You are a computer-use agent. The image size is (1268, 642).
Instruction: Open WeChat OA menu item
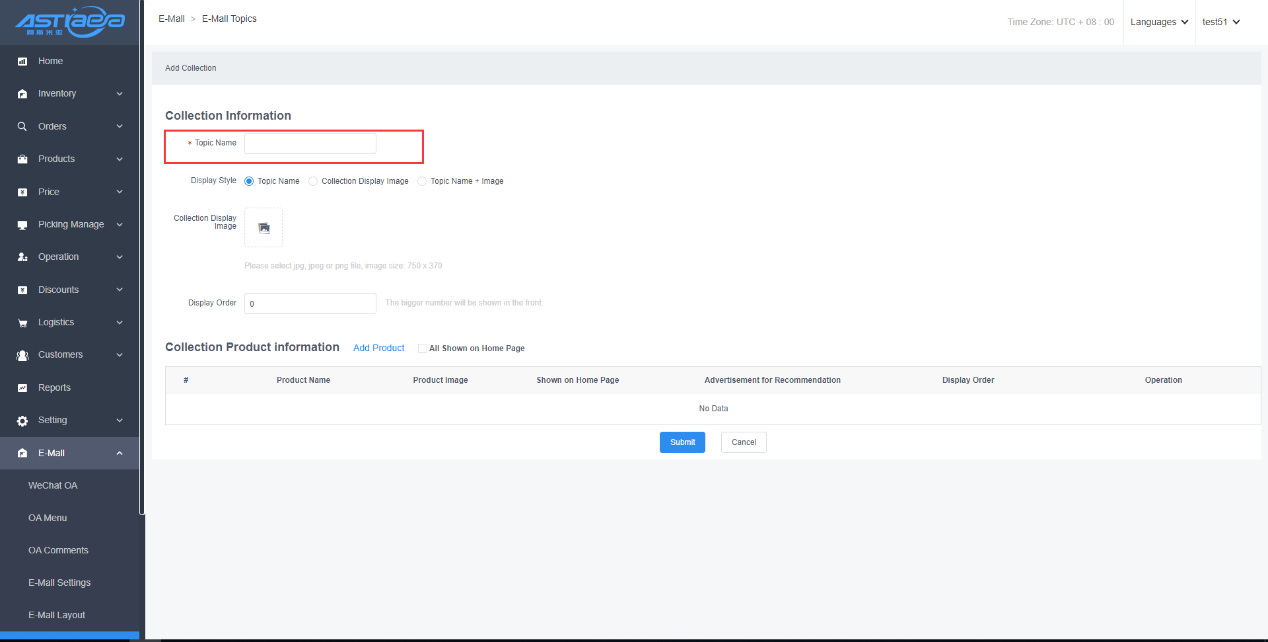tap(53, 485)
